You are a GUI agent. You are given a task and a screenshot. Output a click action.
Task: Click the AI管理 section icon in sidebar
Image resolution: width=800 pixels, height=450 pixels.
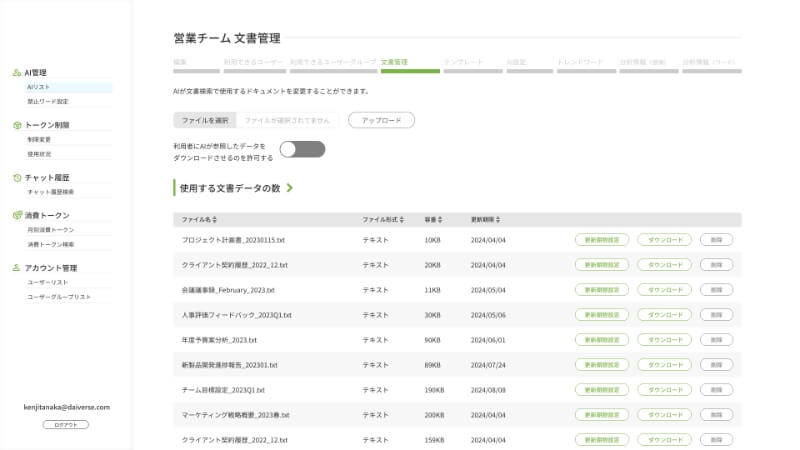pos(17,73)
